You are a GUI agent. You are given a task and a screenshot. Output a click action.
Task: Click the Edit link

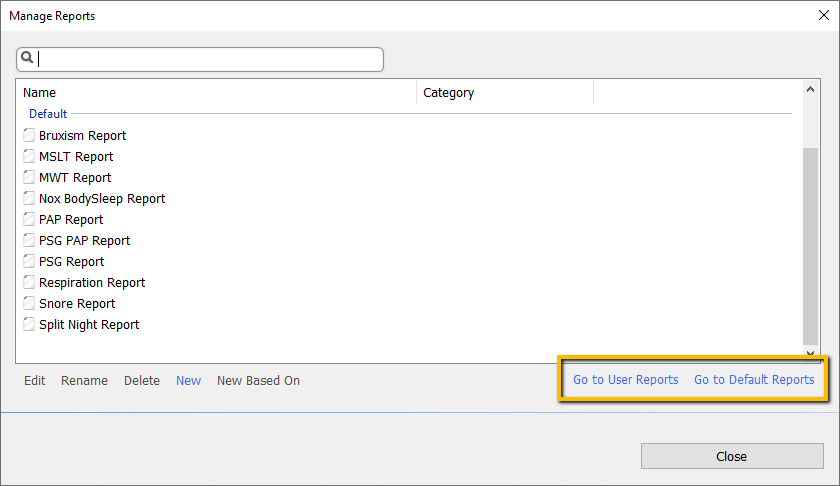[x=34, y=380]
